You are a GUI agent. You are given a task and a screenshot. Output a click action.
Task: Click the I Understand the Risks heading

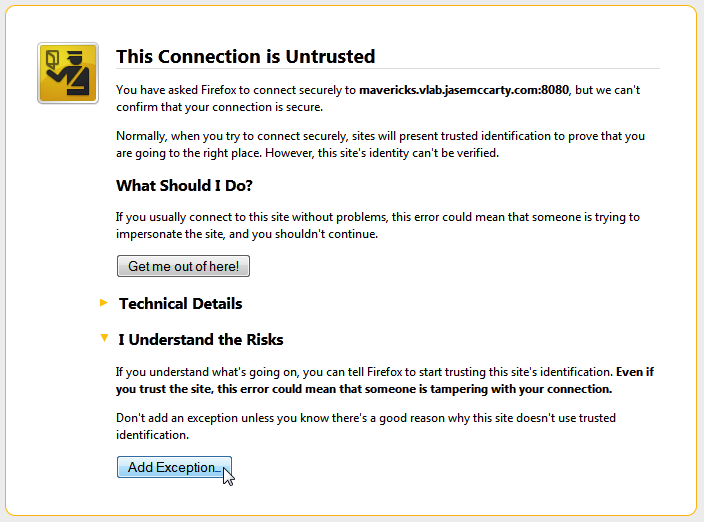coord(200,340)
